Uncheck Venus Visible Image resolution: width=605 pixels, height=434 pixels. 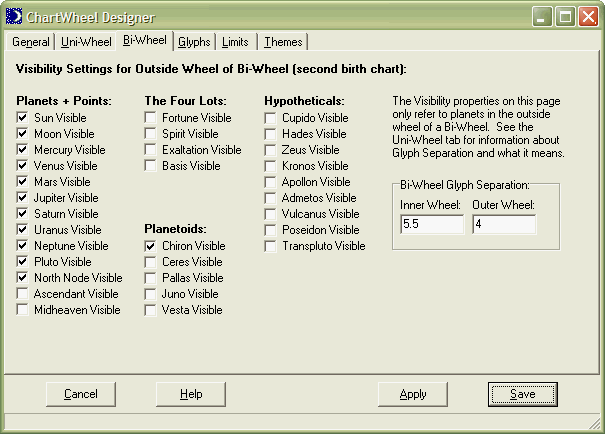(x=22, y=165)
